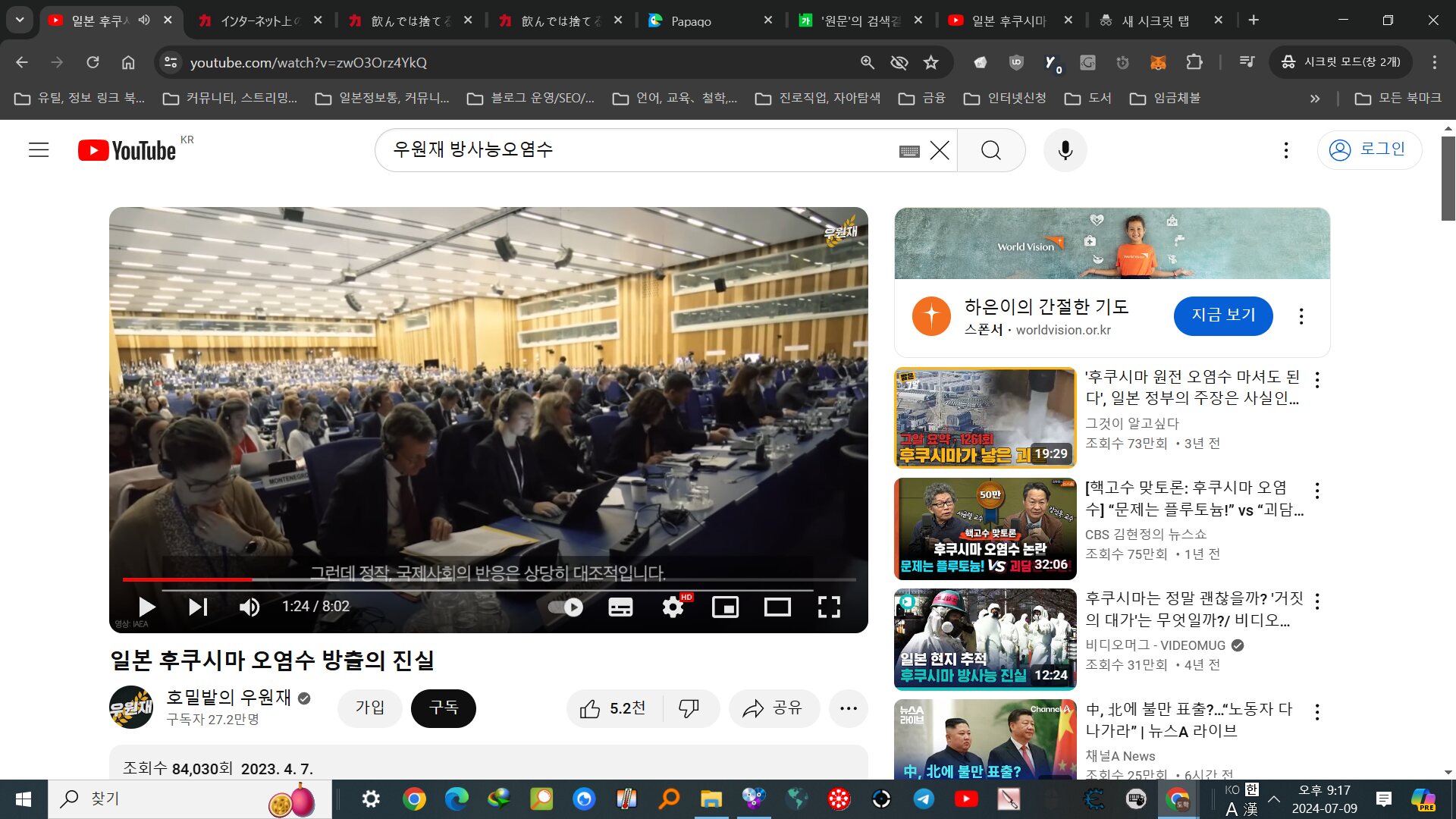
Task: Switch to Papago tab
Action: point(690,21)
